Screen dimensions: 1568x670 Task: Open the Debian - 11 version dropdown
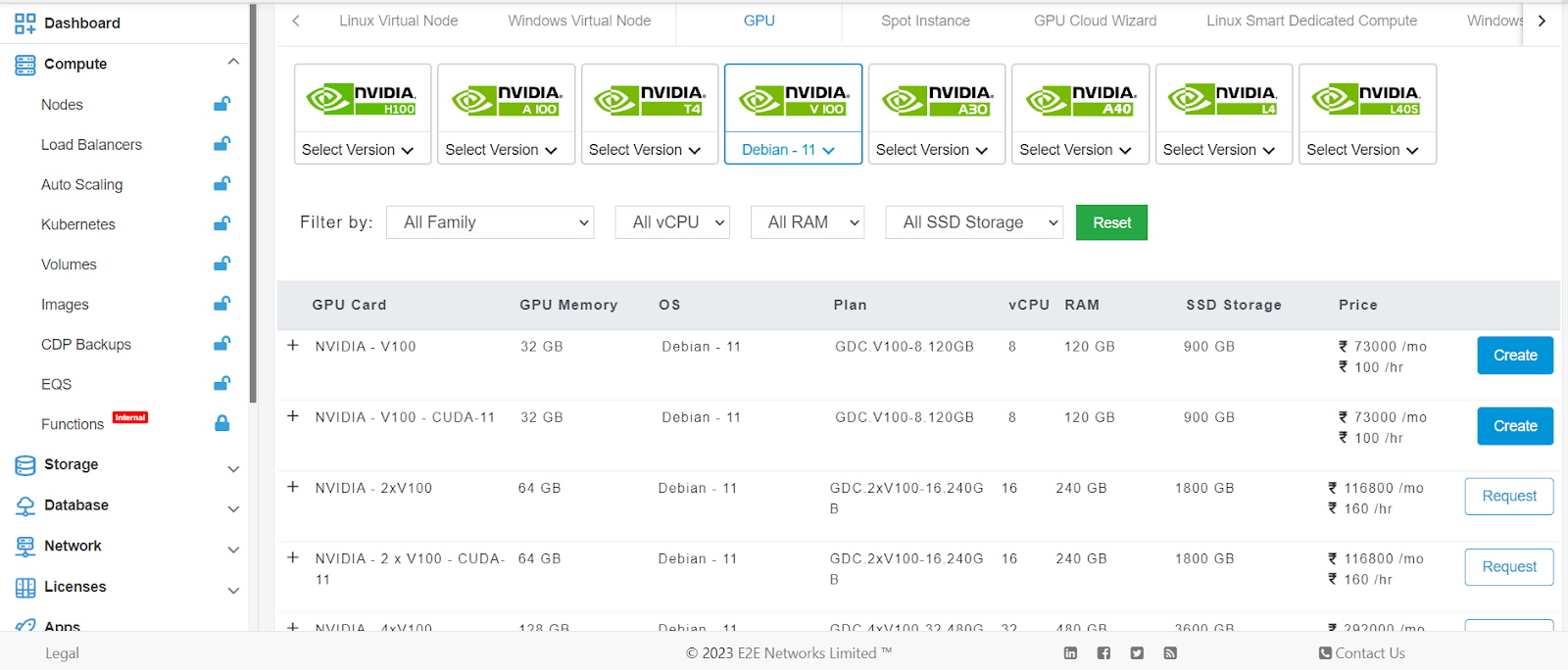[x=789, y=150]
